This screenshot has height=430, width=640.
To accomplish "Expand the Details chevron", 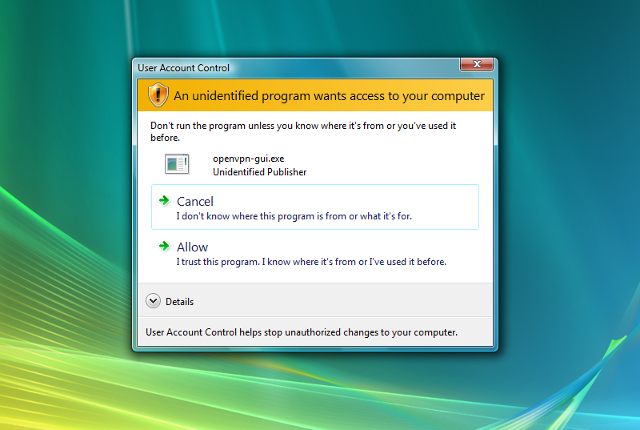I will click(x=153, y=301).
